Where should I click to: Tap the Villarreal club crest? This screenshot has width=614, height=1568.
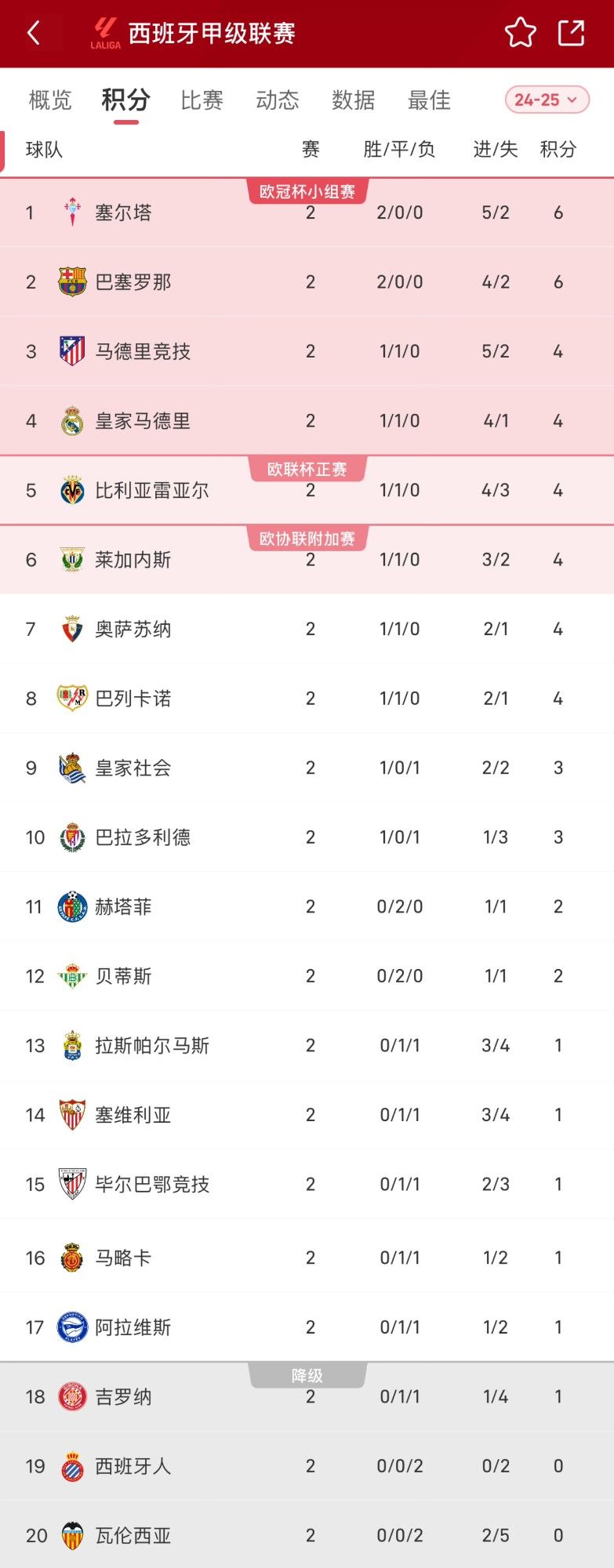point(72,491)
